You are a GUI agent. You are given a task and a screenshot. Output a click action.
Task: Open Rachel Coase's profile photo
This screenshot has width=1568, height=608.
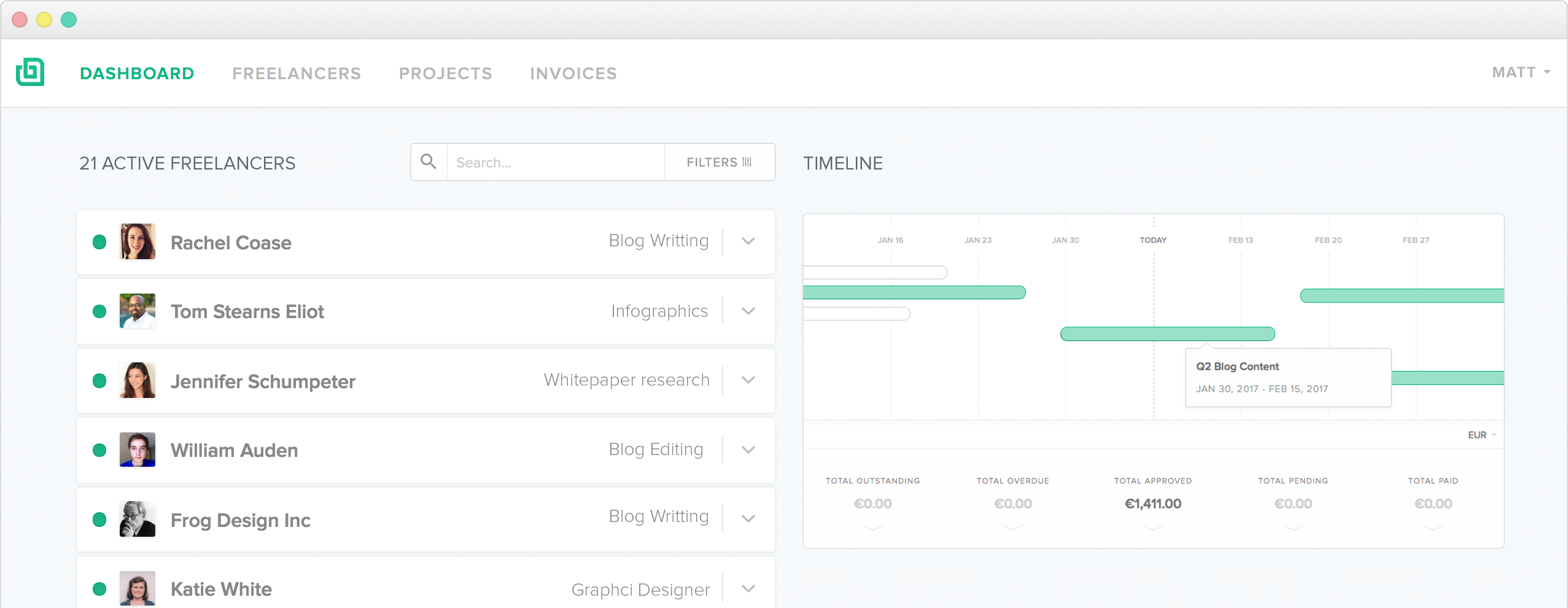coord(138,241)
